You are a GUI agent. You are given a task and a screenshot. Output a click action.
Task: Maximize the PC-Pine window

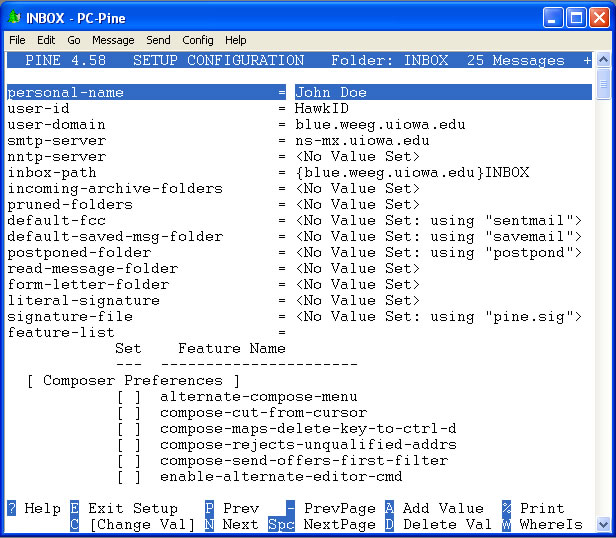(x=576, y=18)
